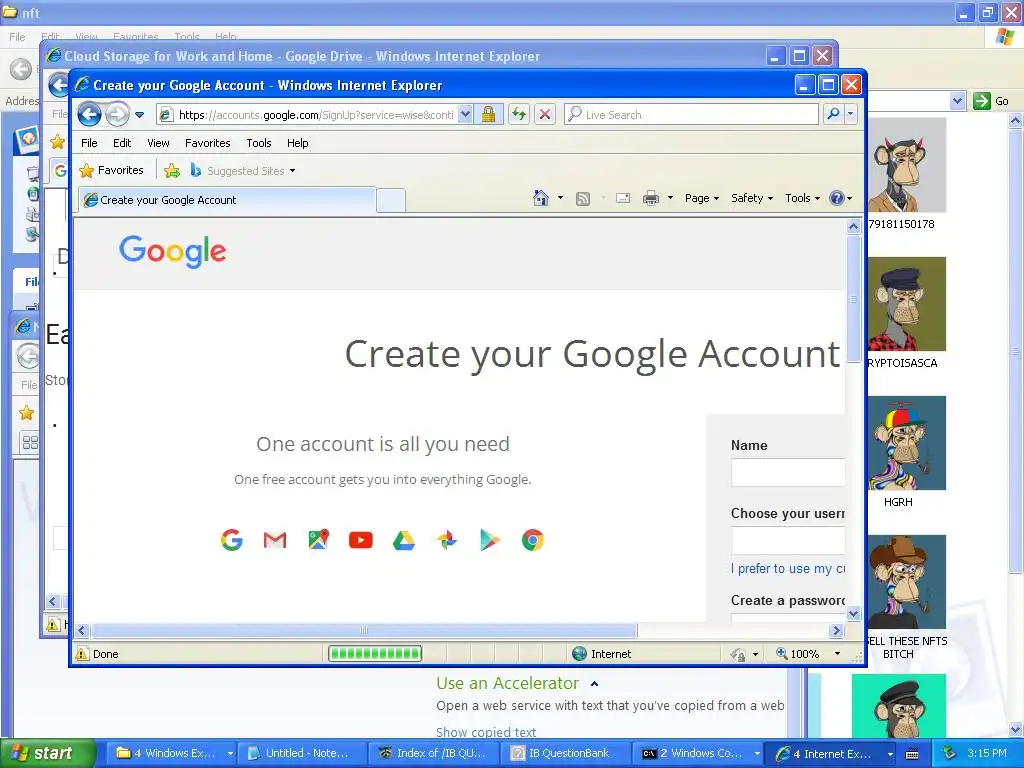The height and width of the screenshot is (768, 1024).
Task: Click the security lock icon in the address bar
Action: coord(488,114)
